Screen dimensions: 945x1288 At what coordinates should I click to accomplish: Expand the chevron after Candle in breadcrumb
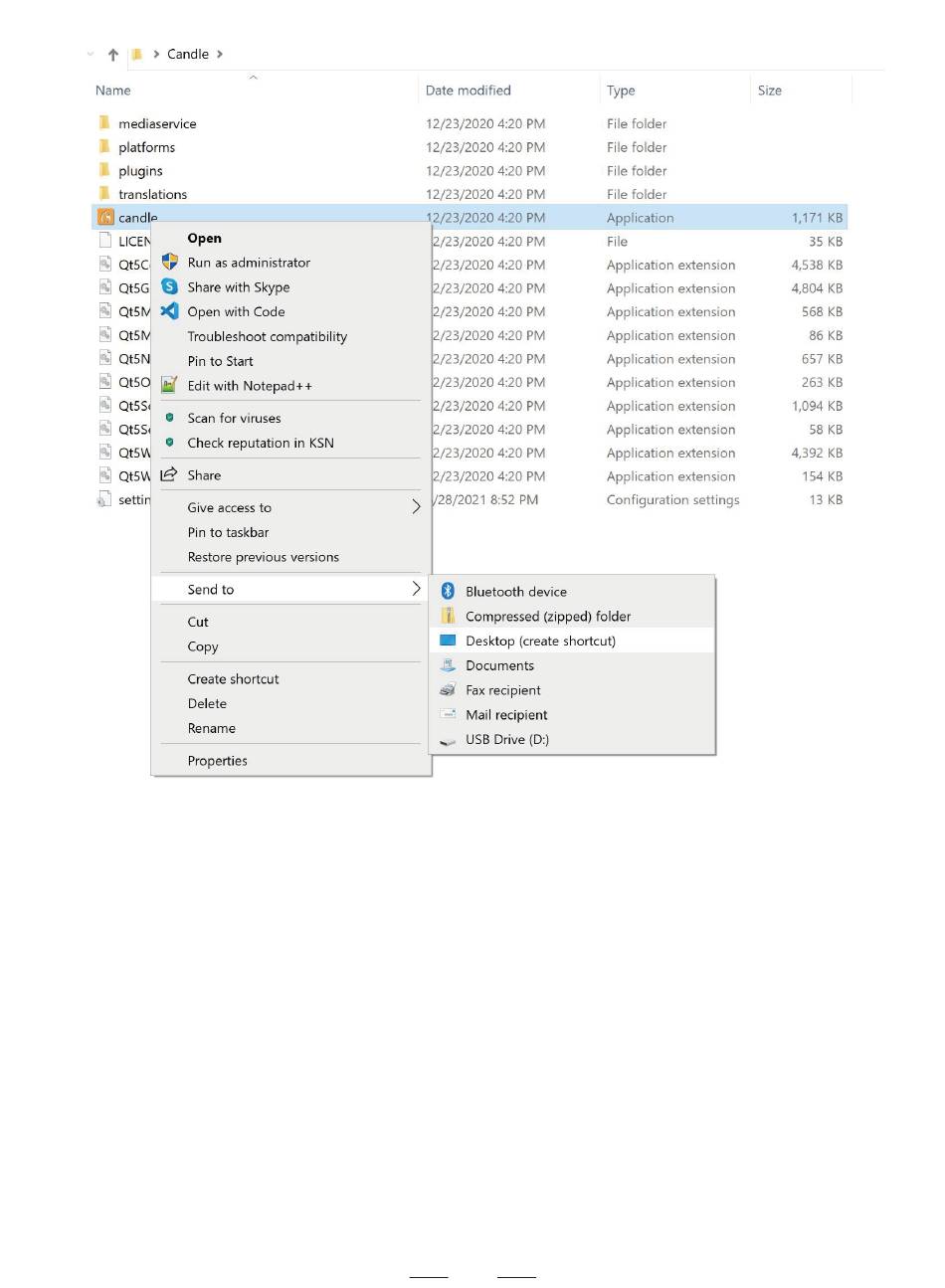tap(220, 55)
